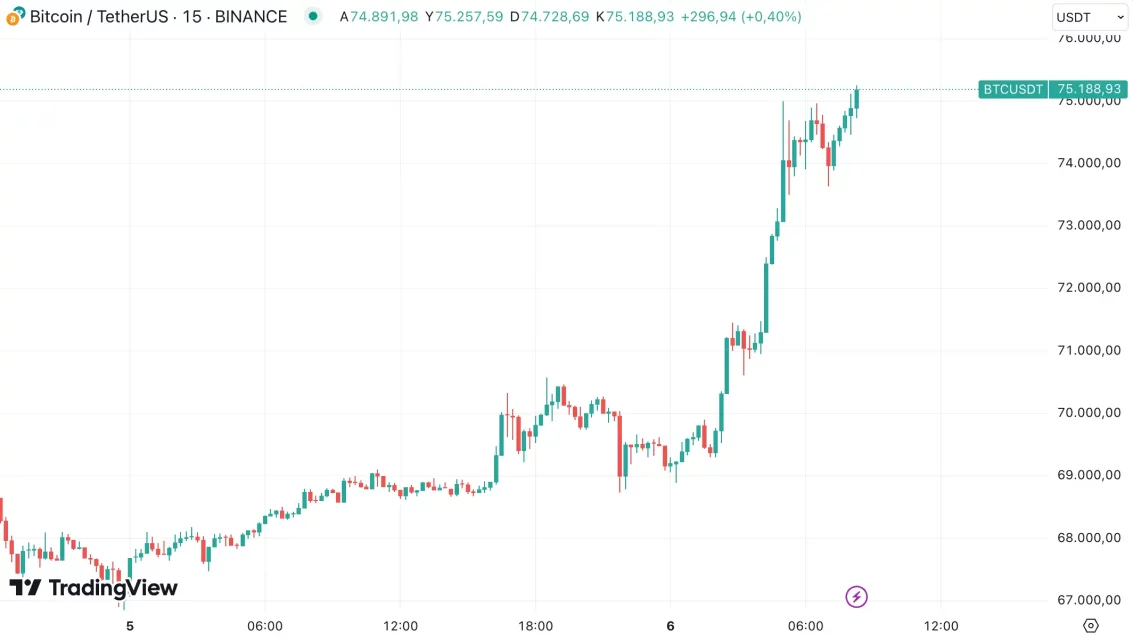Click the 73.000,00 price scale label
The image size is (1133, 640).
[x=1089, y=225]
